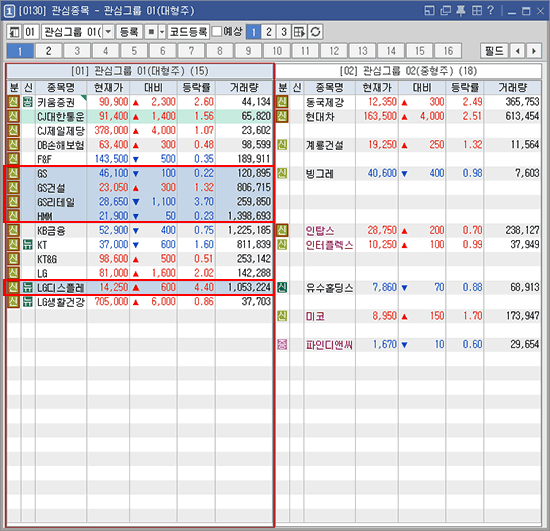The width and height of the screenshot is (550, 531).
Task: Click the 뉴 news icon in the LG생활건강 row
Action: click(28, 302)
